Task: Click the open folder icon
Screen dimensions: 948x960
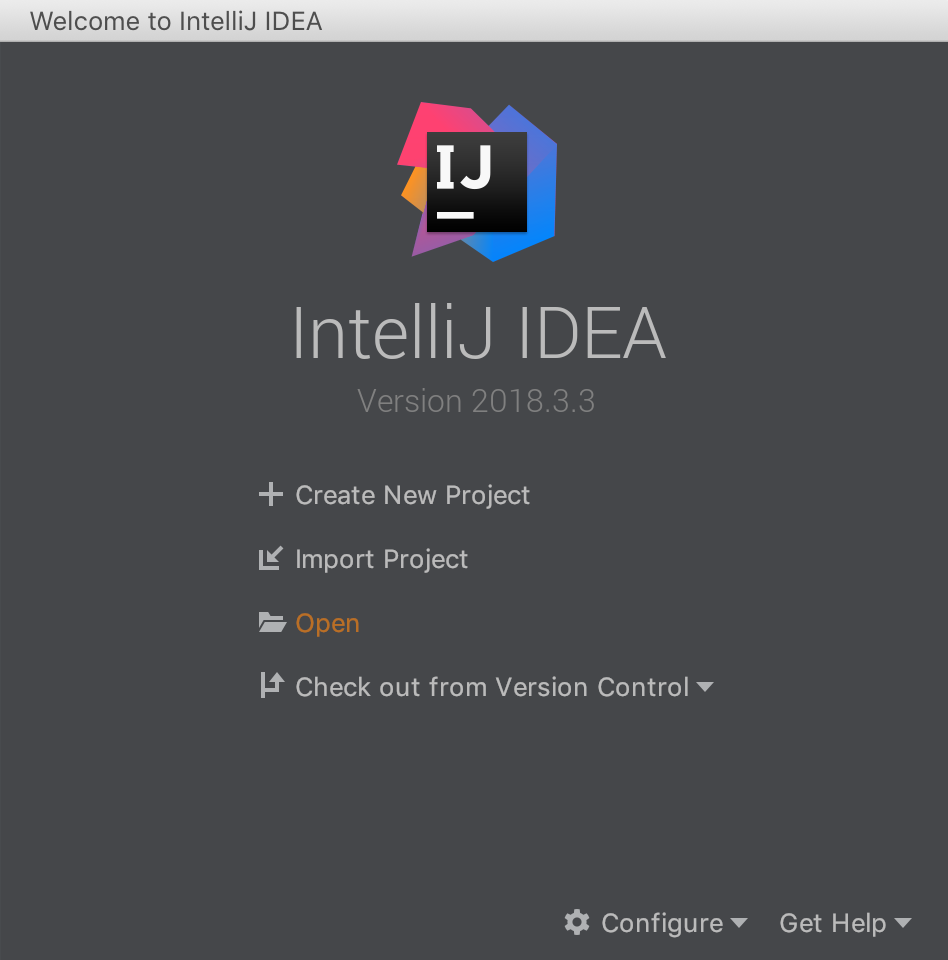Action: tap(272, 623)
